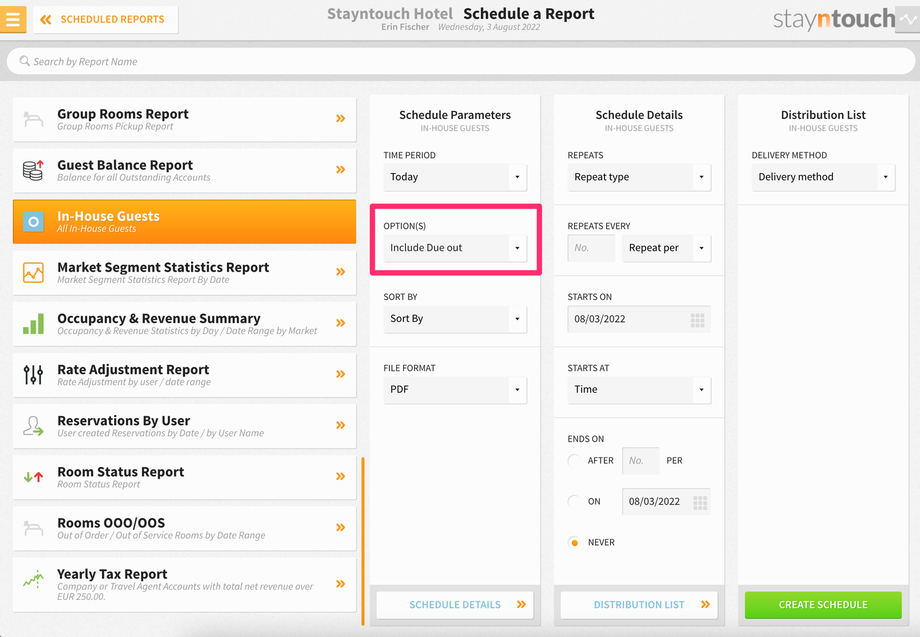This screenshot has height=637, width=920.
Task: Click the After number of periods field
Action: click(x=640, y=460)
